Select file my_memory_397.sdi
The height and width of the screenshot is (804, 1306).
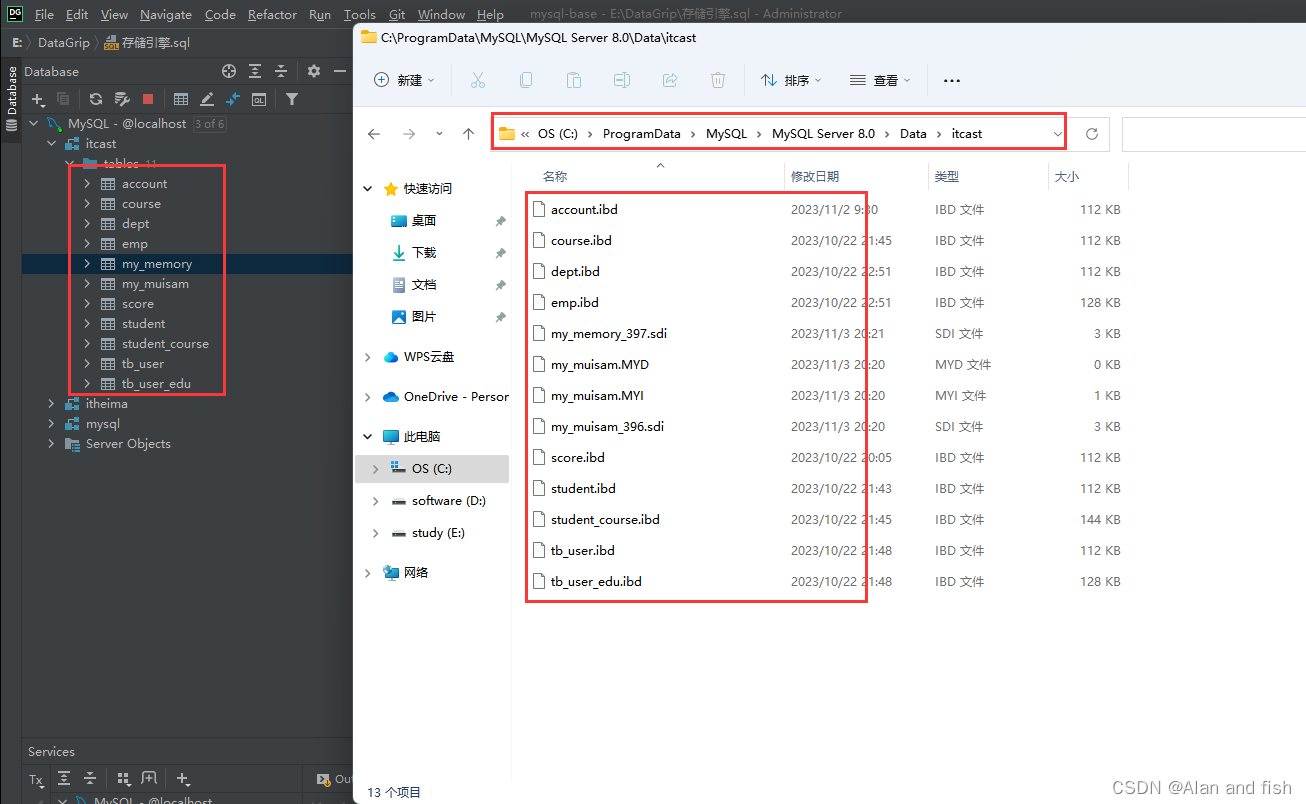pyautogui.click(x=609, y=334)
